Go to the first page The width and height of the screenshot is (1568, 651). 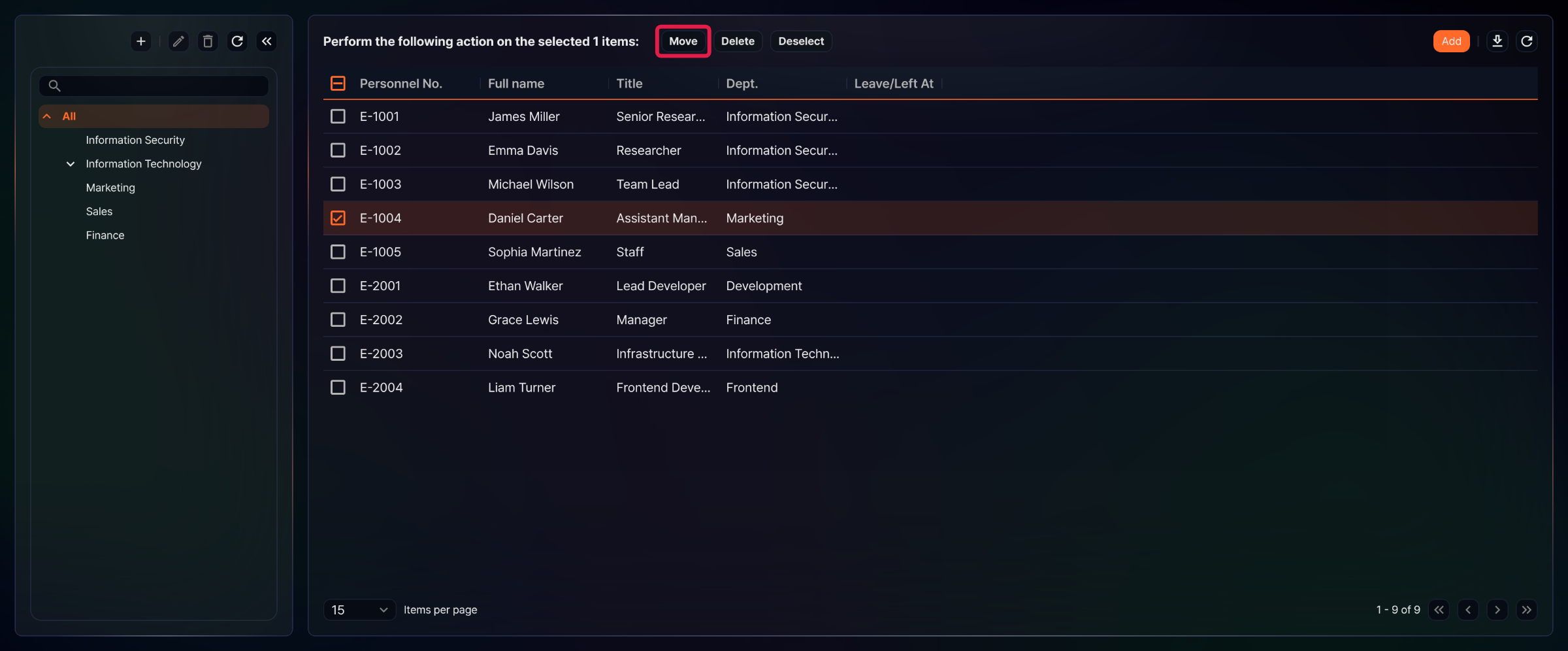tap(1439, 609)
